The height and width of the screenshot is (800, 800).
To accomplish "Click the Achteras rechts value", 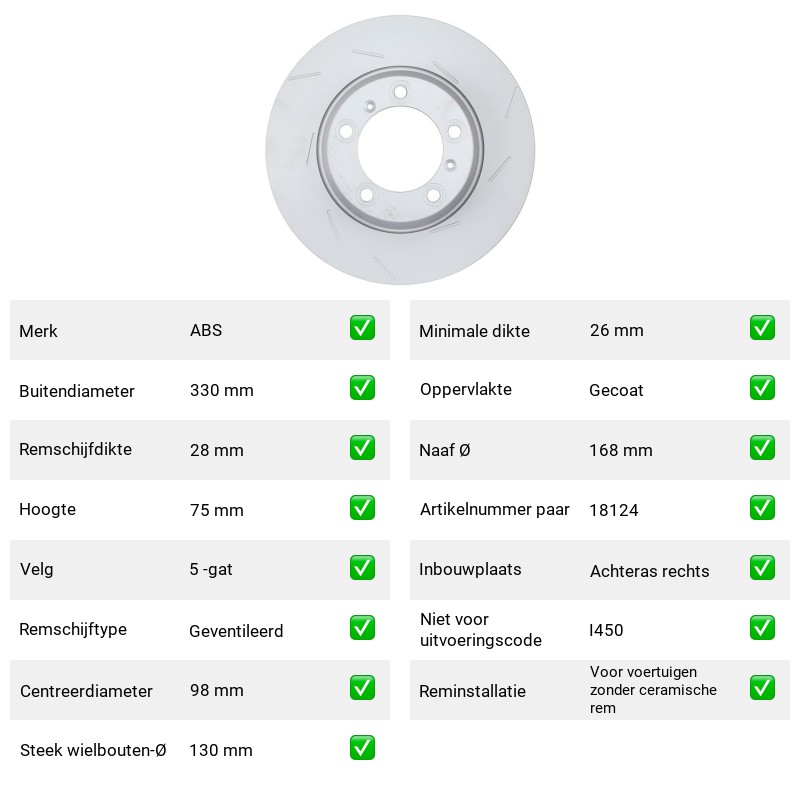I will (649, 571).
